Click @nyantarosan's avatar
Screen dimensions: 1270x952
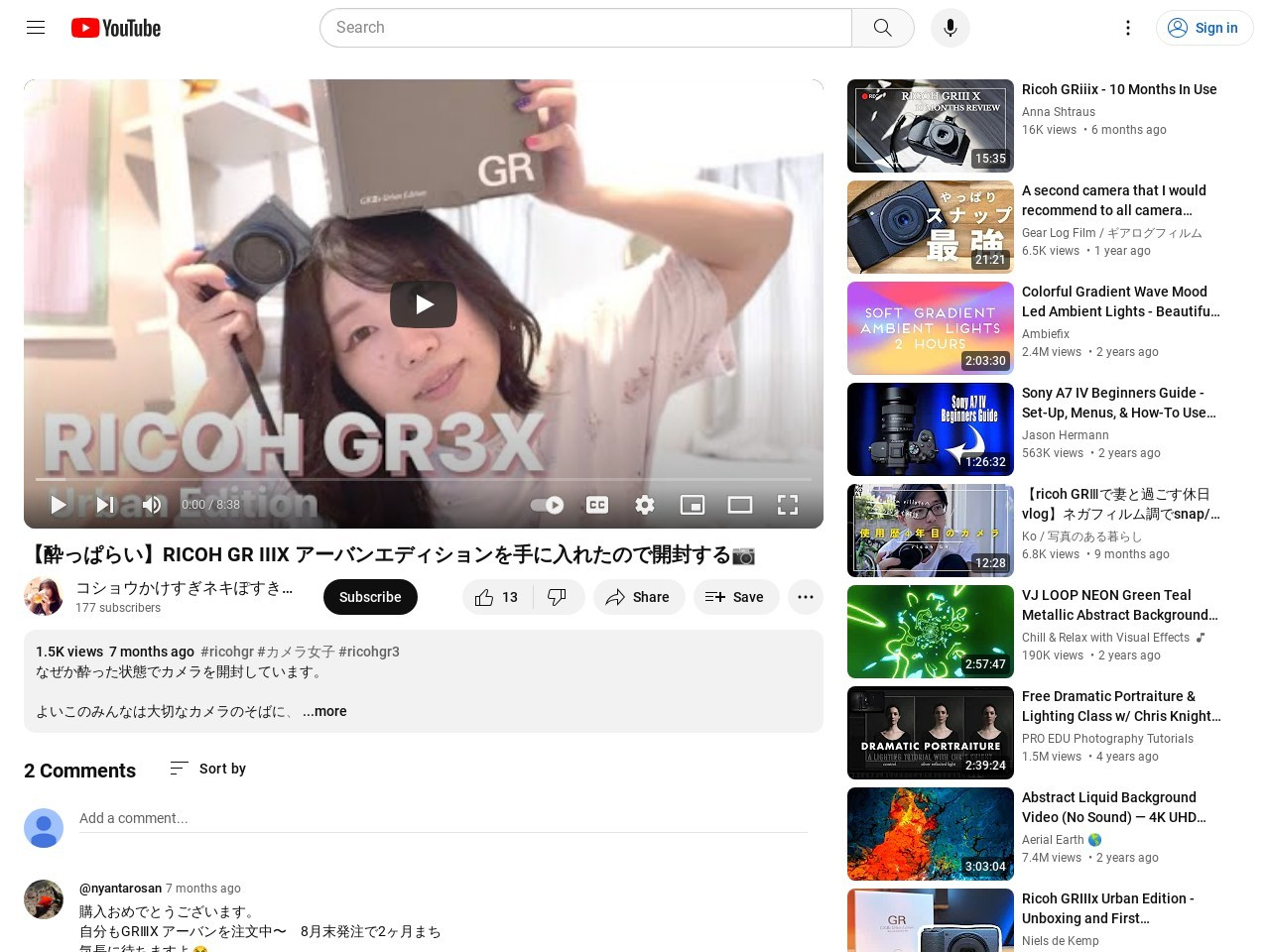(x=44, y=899)
